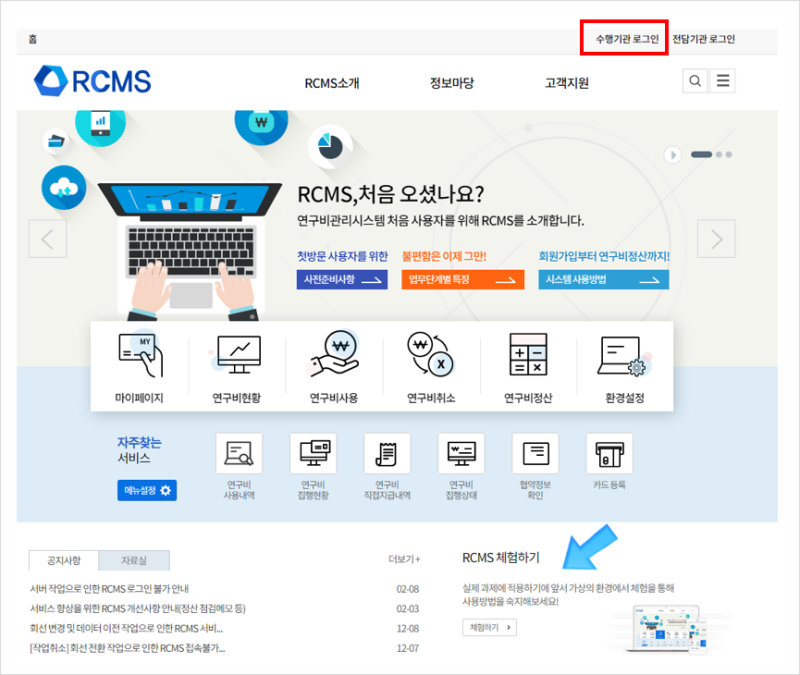Click the 수행기관 로그인 button
The height and width of the screenshot is (675, 800).
coord(623,38)
